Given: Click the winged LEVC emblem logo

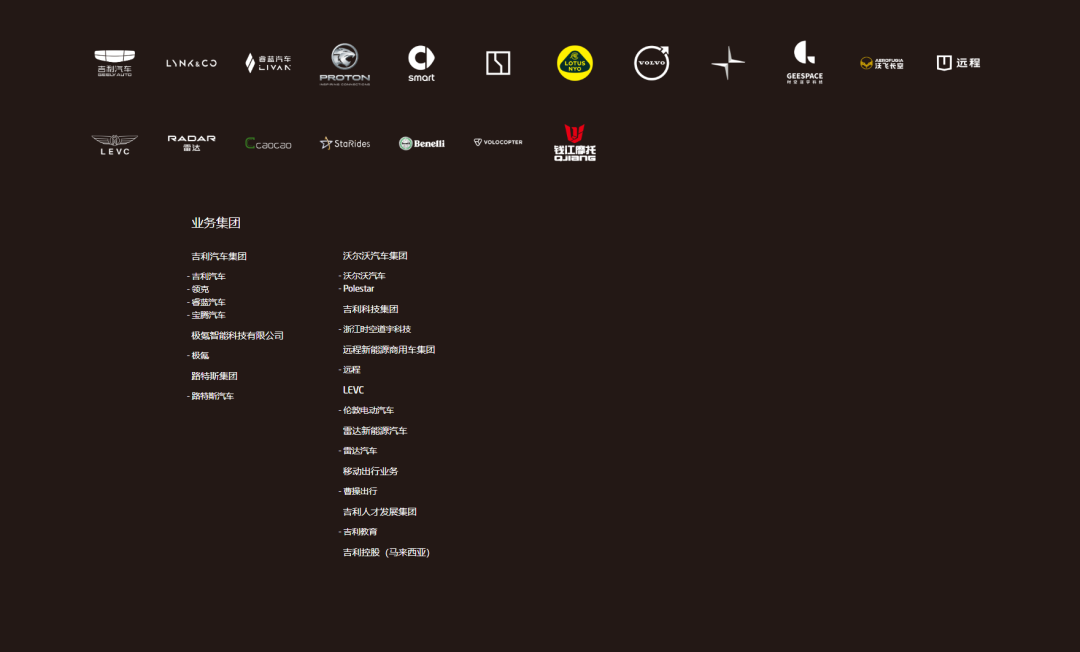Looking at the screenshot, I should click(114, 145).
